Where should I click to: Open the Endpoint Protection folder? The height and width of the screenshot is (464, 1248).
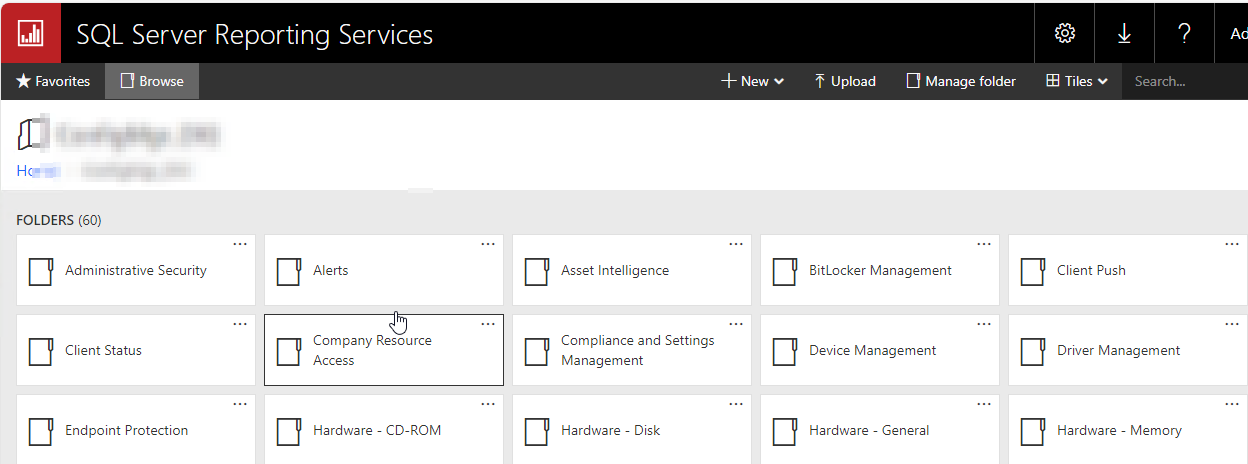pos(136,430)
